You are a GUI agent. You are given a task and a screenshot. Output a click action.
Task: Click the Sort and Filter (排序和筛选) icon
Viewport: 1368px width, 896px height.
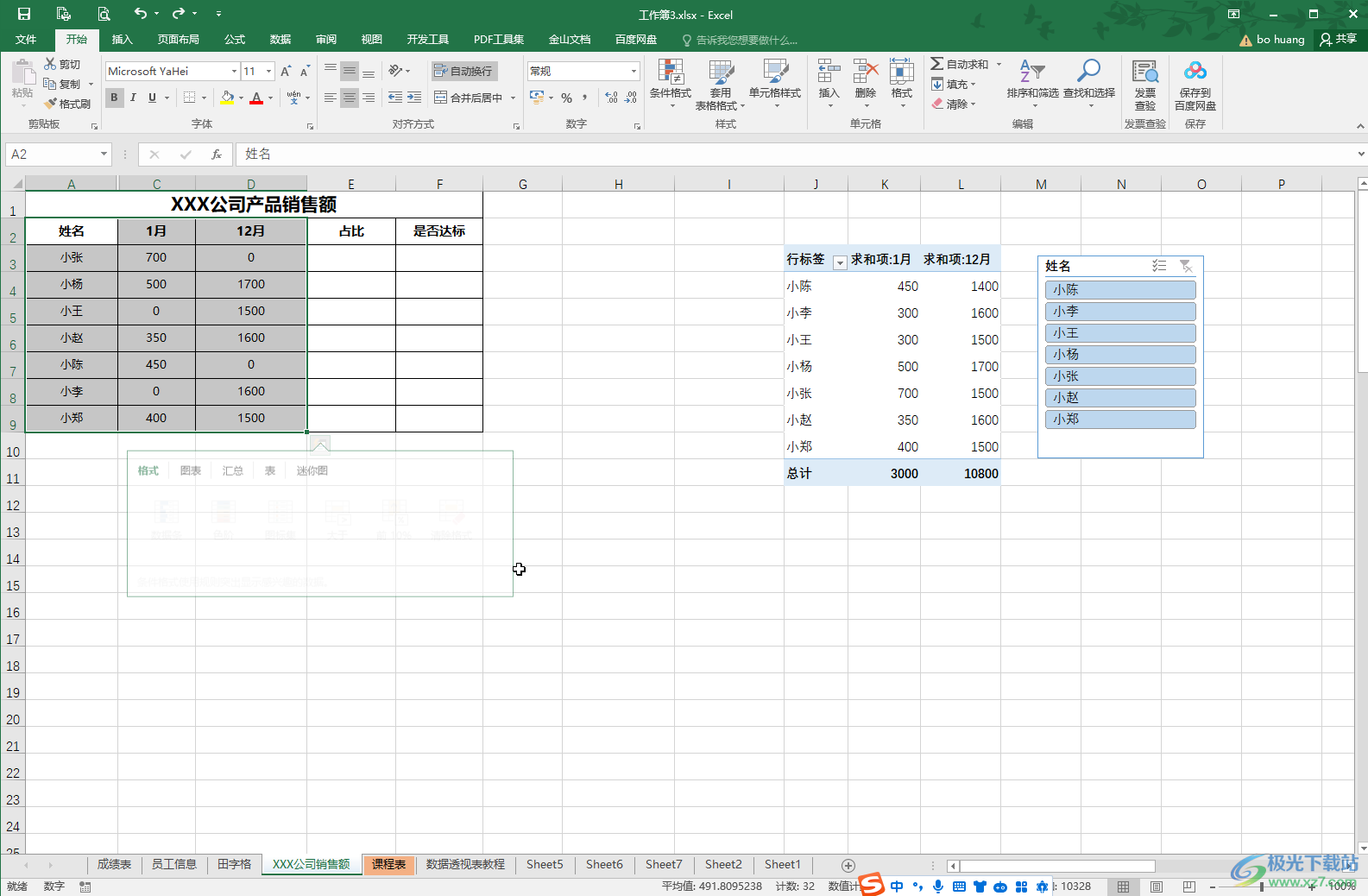pyautogui.click(x=1032, y=73)
